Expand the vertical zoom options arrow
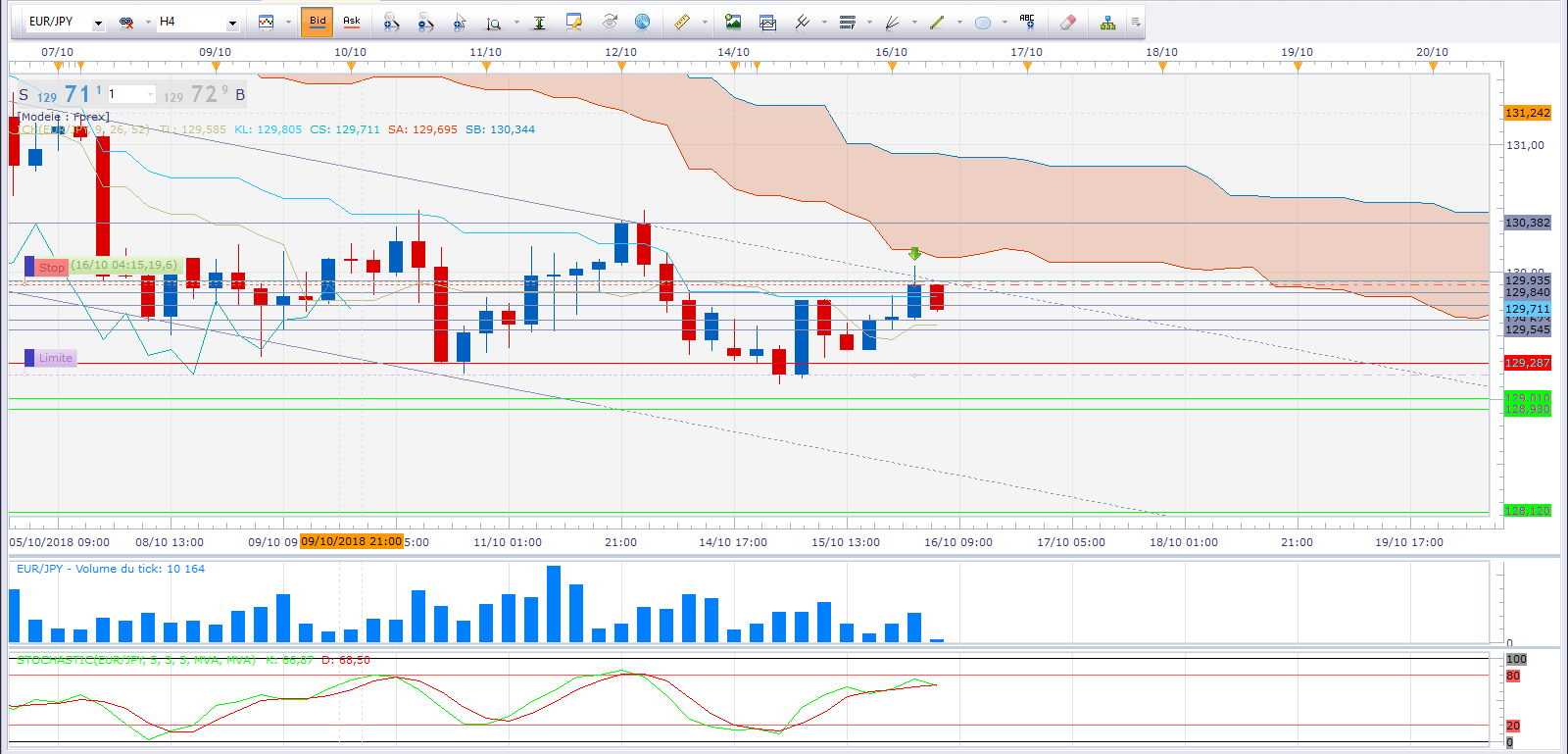1568x754 pixels. [516, 22]
